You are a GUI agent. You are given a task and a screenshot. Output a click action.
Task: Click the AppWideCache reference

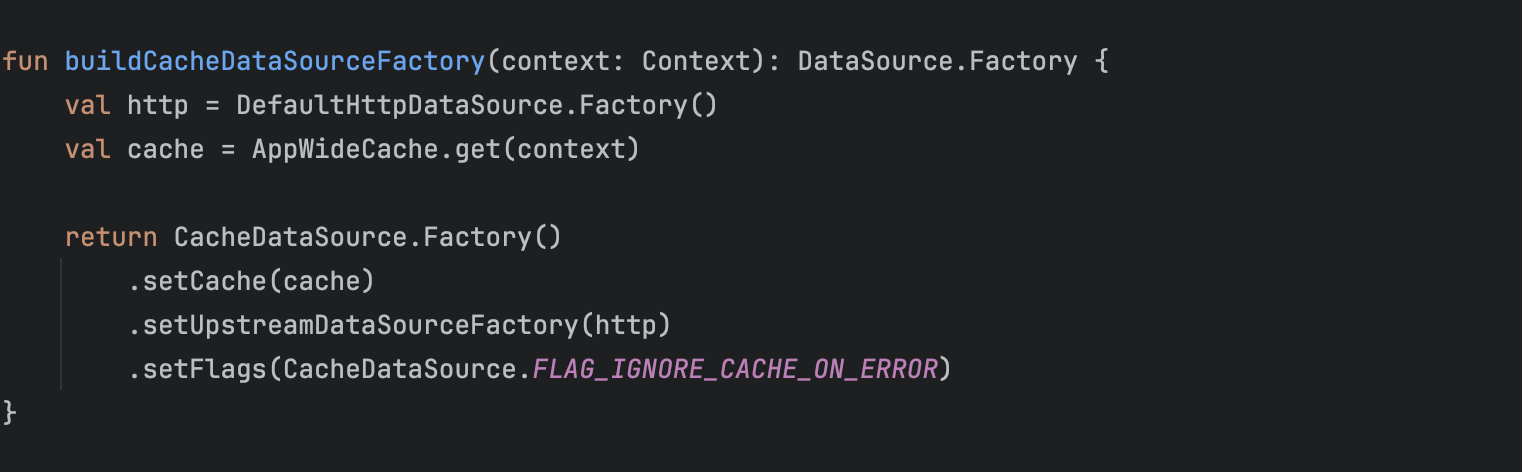tap(345, 149)
